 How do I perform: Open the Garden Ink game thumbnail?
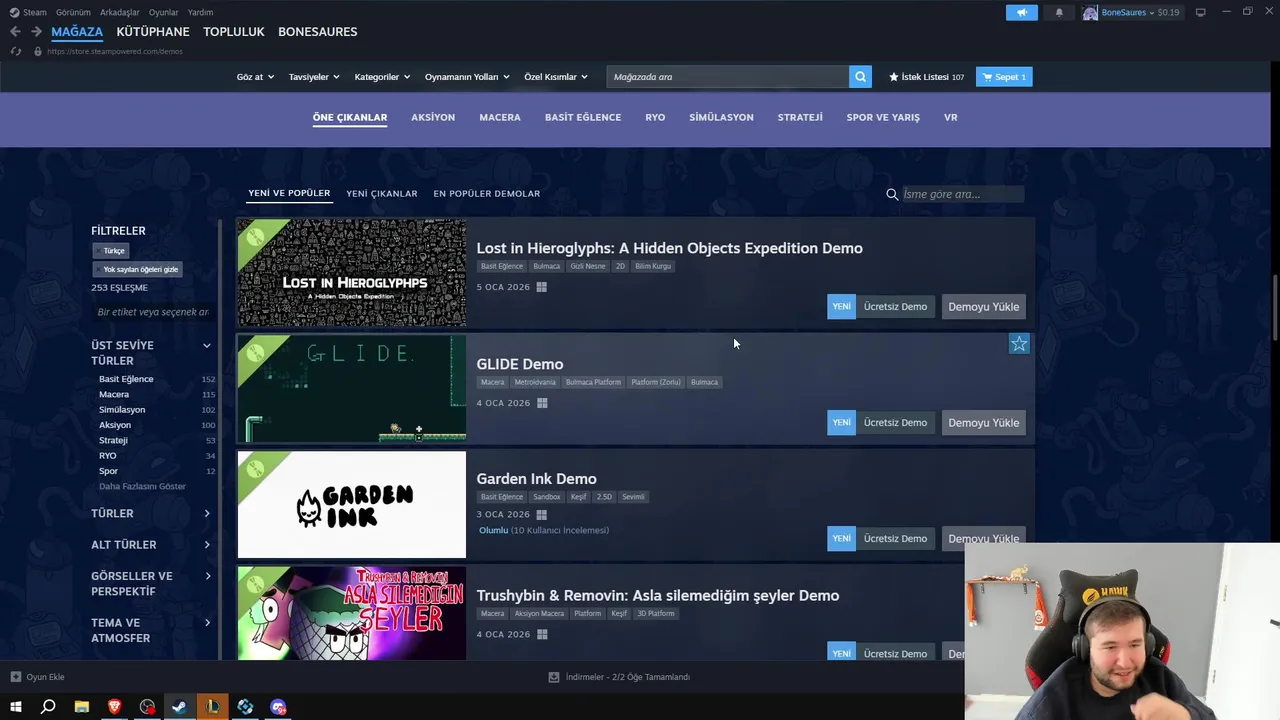coord(352,504)
